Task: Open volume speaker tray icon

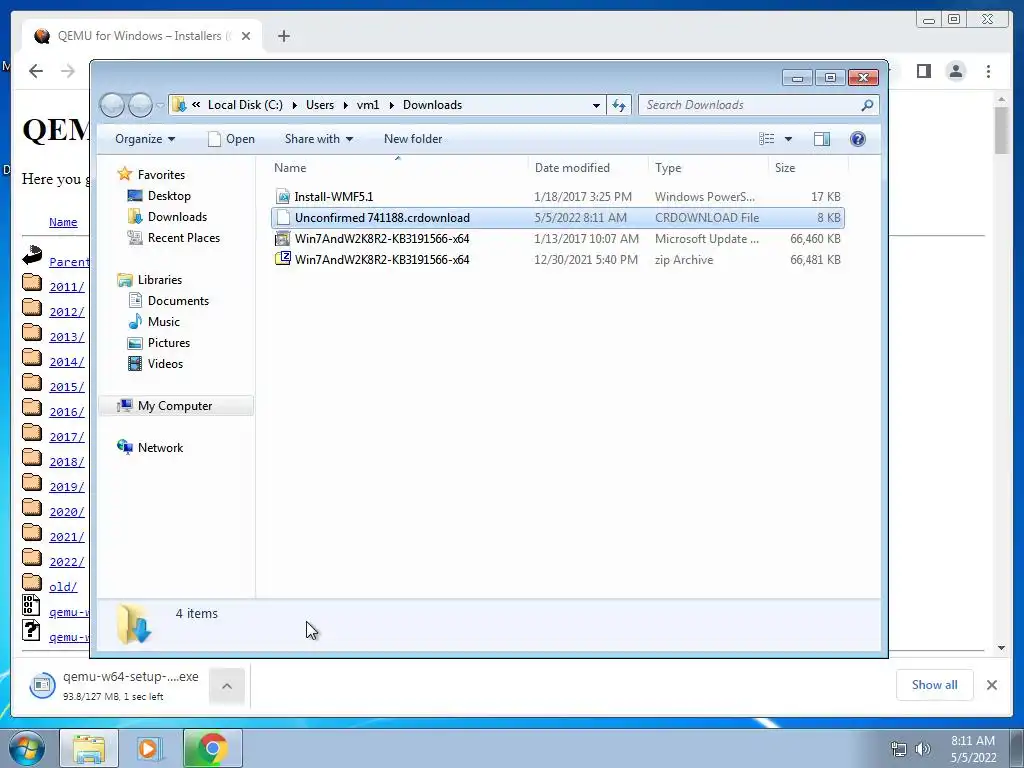Action: click(x=923, y=748)
